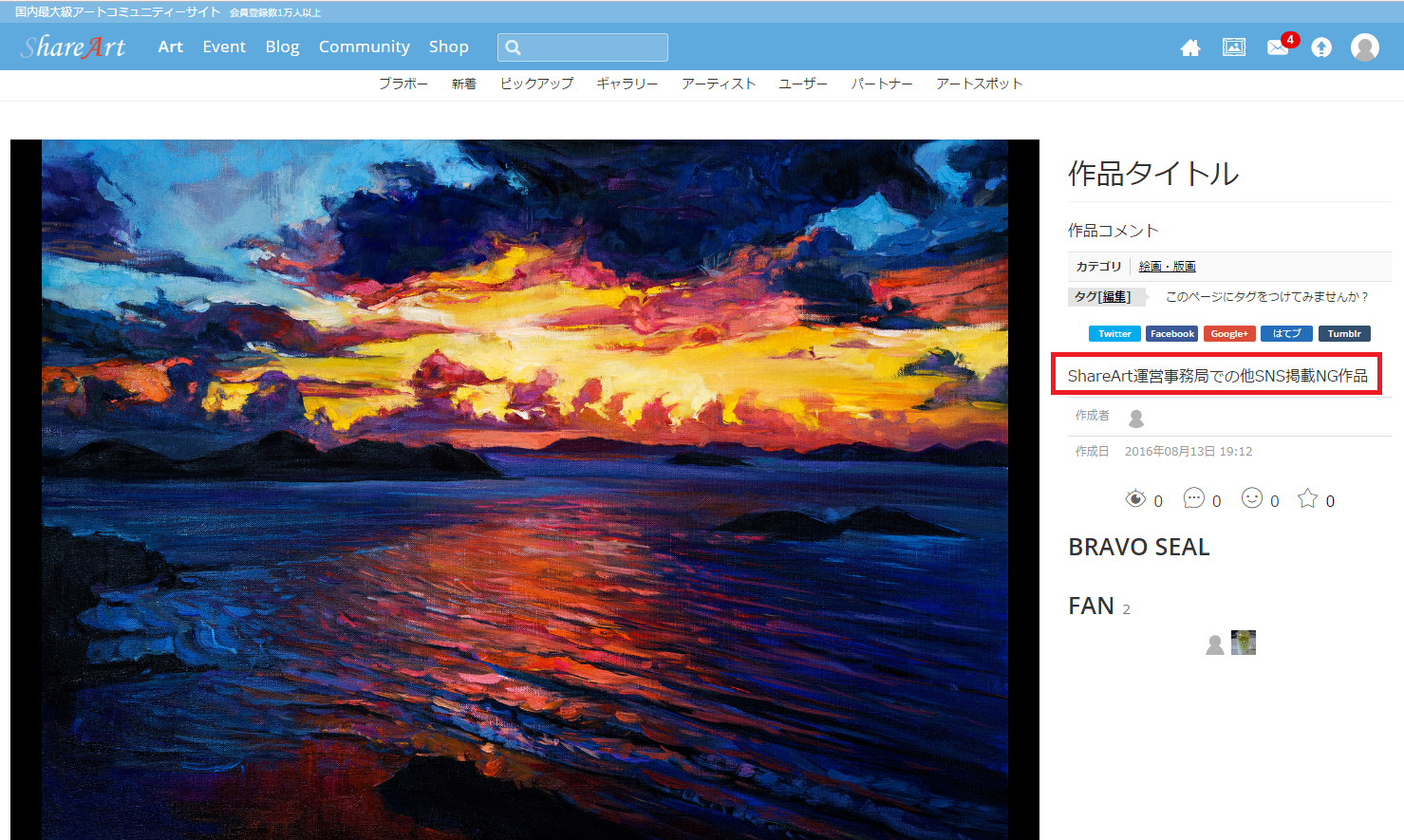
Task: Select the 新着 sub-navigation tab
Action: pos(464,84)
